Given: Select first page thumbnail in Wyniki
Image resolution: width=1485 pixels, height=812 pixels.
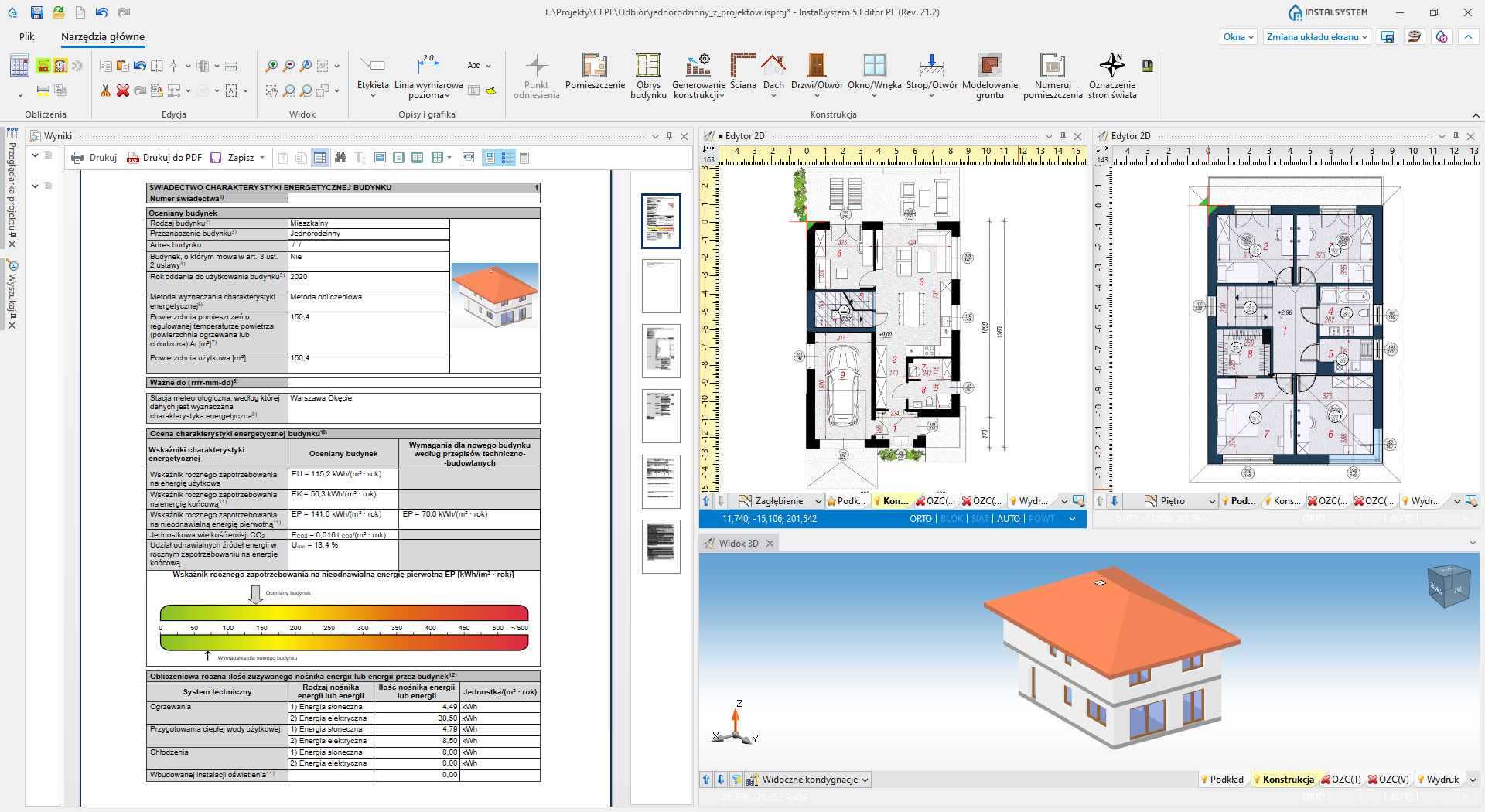Looking at the screenshot, I should 661,221.
